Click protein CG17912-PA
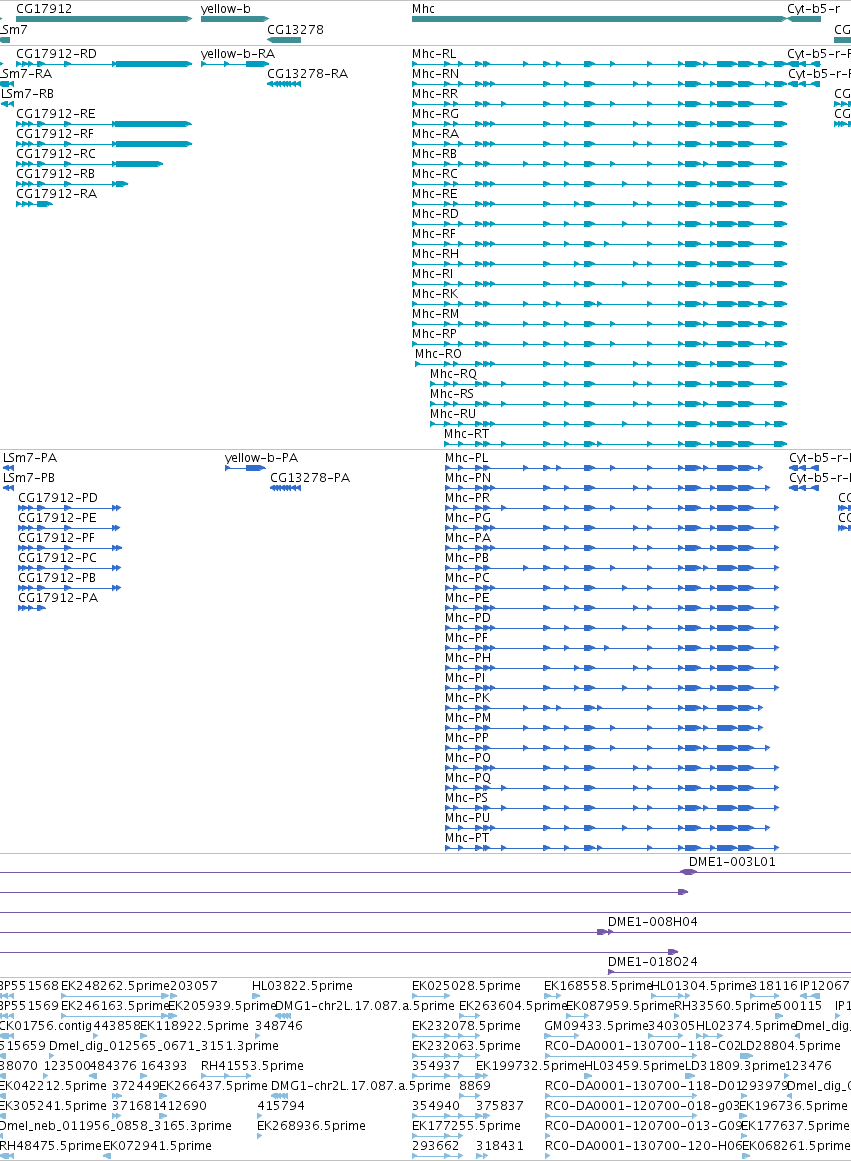Screen dimensions: 851x1161 tap(58, 598)
